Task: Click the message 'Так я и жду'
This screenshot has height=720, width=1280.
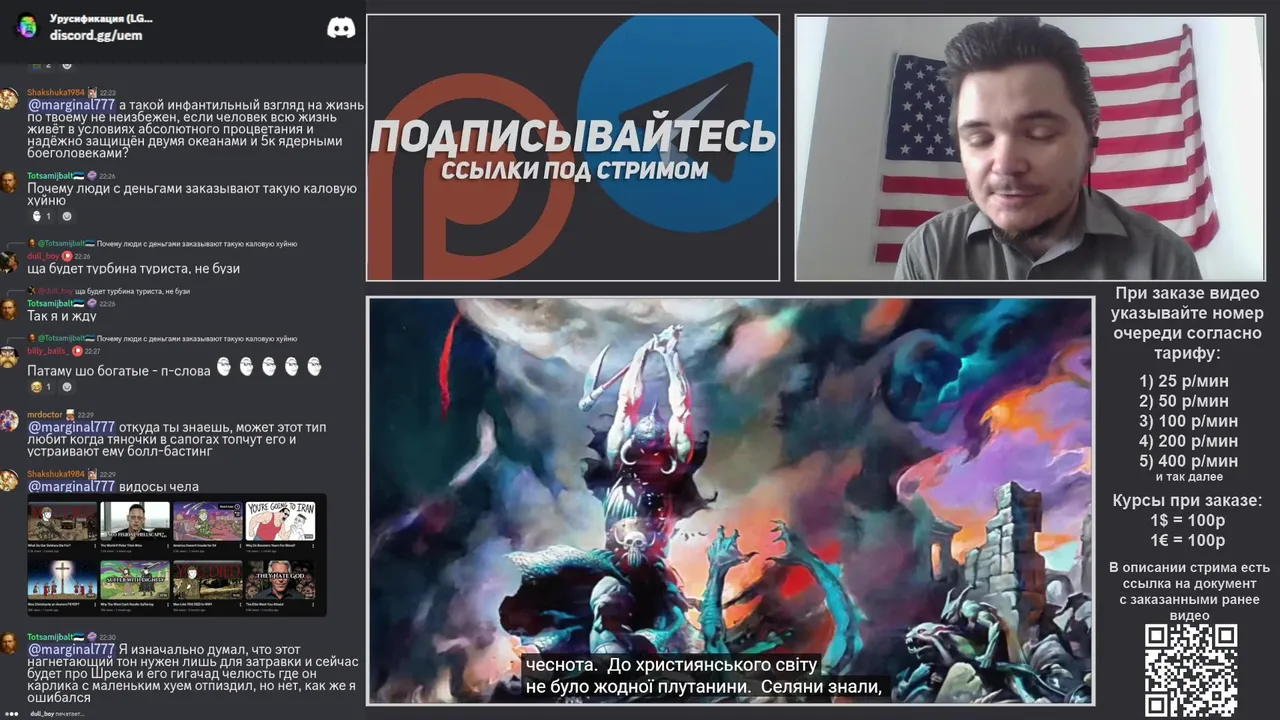Action: coord(61,316)
